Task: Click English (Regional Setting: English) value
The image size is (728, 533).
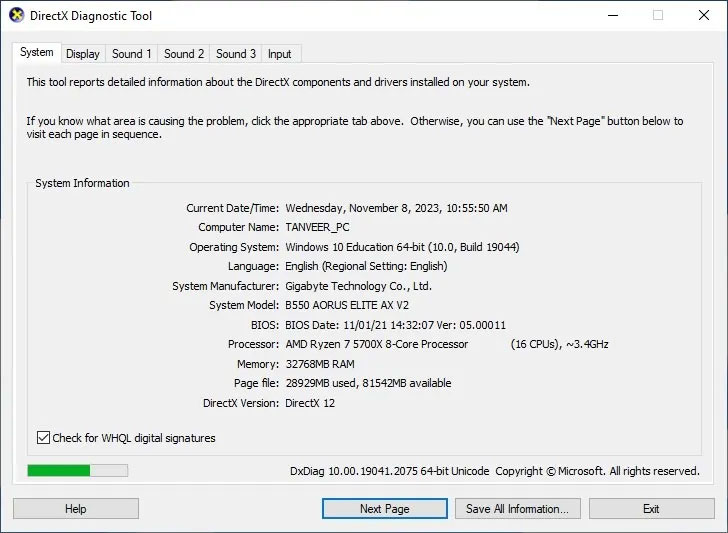Action: [366, 266]
